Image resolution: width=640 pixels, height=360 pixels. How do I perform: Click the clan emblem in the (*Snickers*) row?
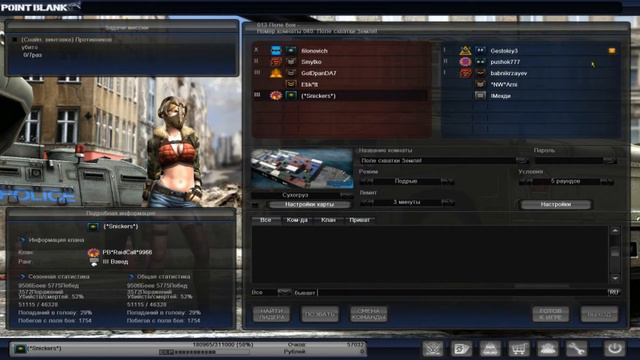coord(276,96)
